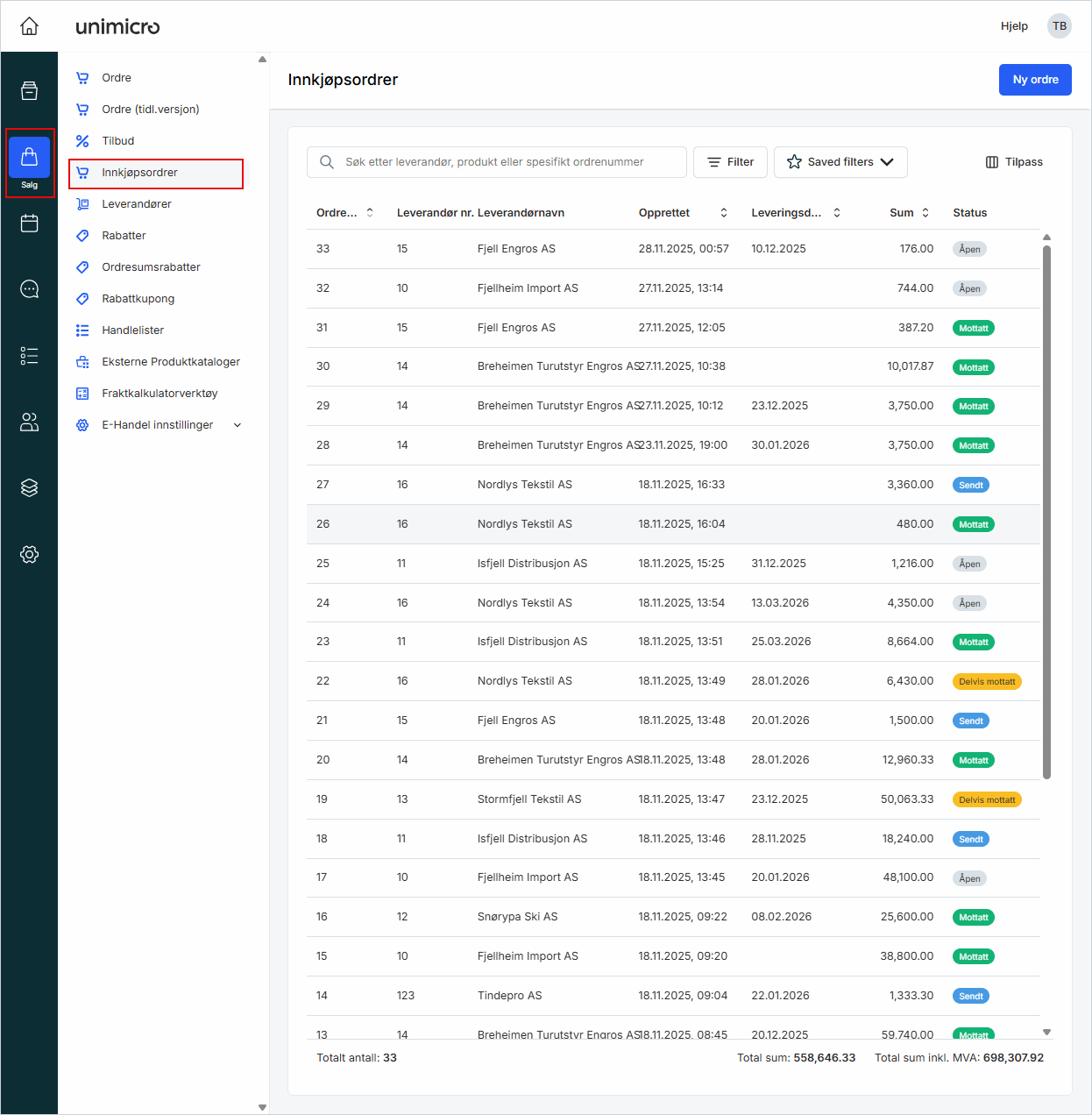Sort orders by Opprettet column
1092x1115 pixels.
tap(723, 213)
